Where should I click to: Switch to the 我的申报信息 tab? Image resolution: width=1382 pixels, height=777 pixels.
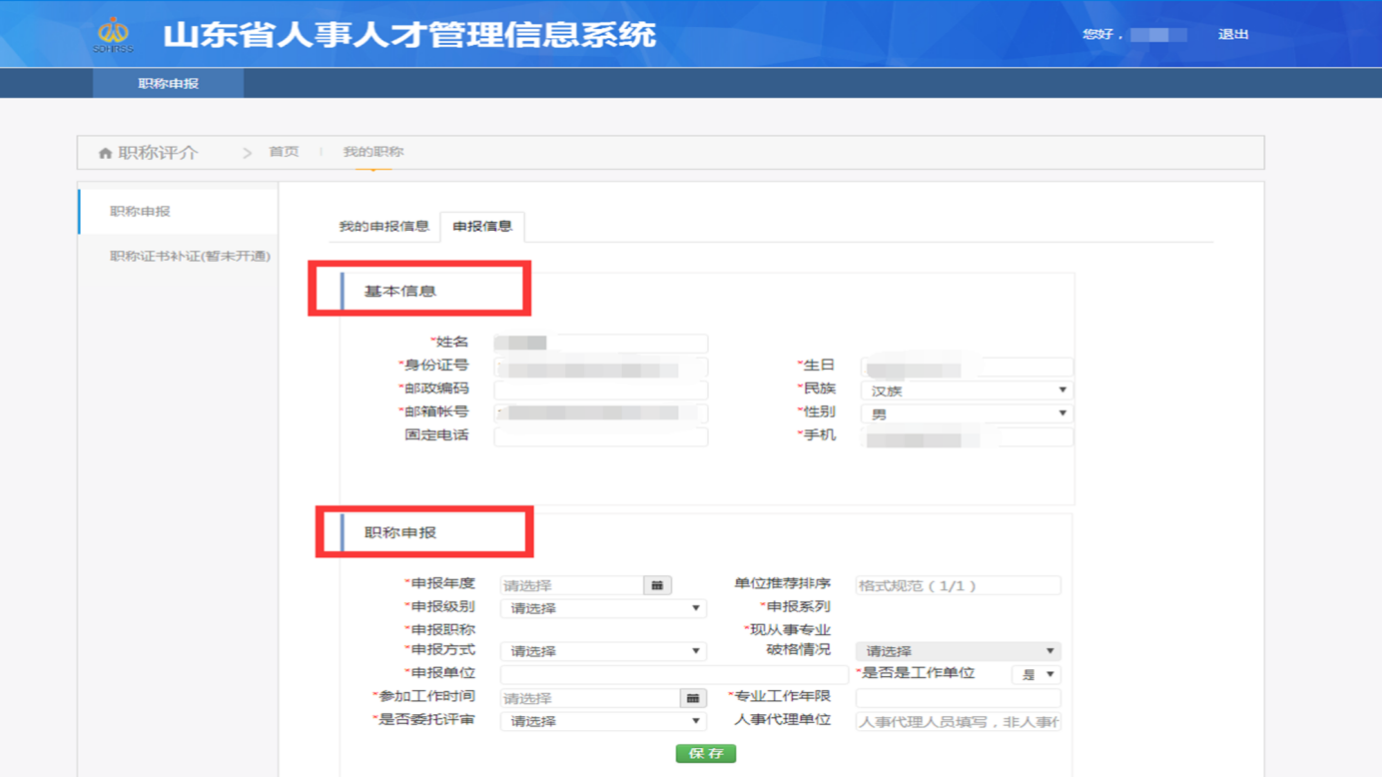(384, 227)
